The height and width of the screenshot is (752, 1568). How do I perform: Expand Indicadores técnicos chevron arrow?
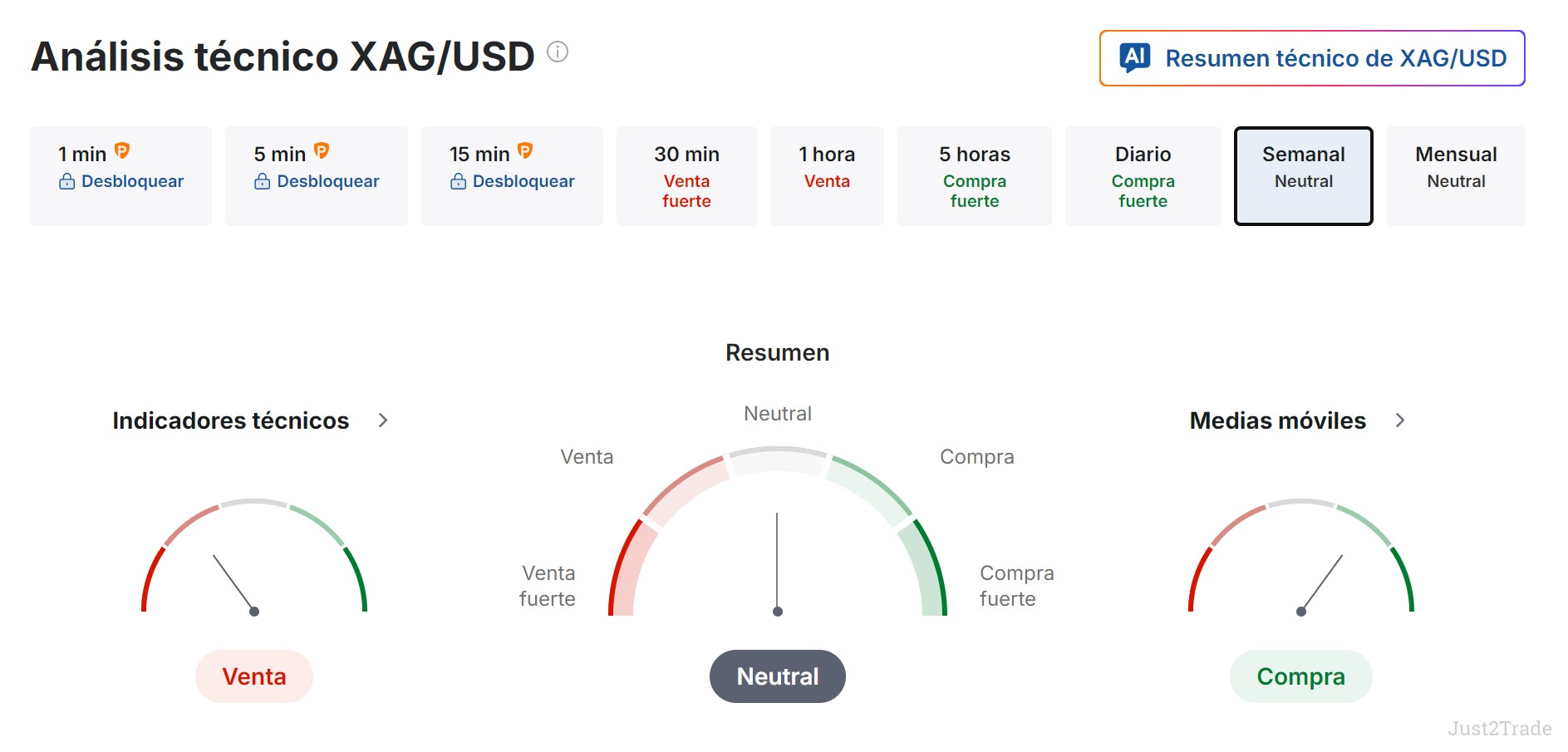[383, 420]
